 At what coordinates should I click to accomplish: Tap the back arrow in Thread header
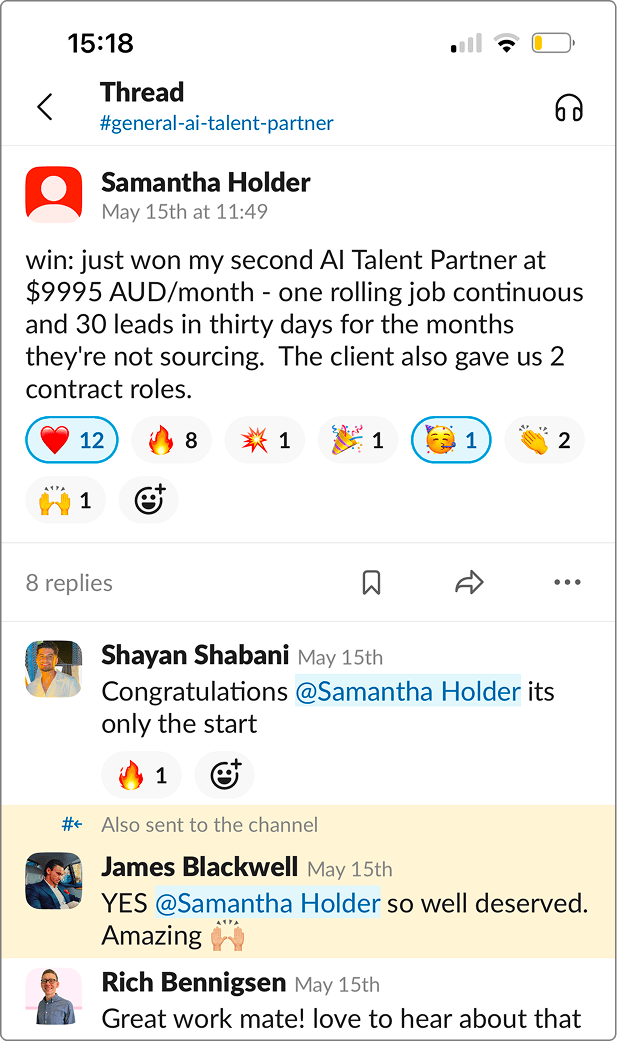point(45,107)
